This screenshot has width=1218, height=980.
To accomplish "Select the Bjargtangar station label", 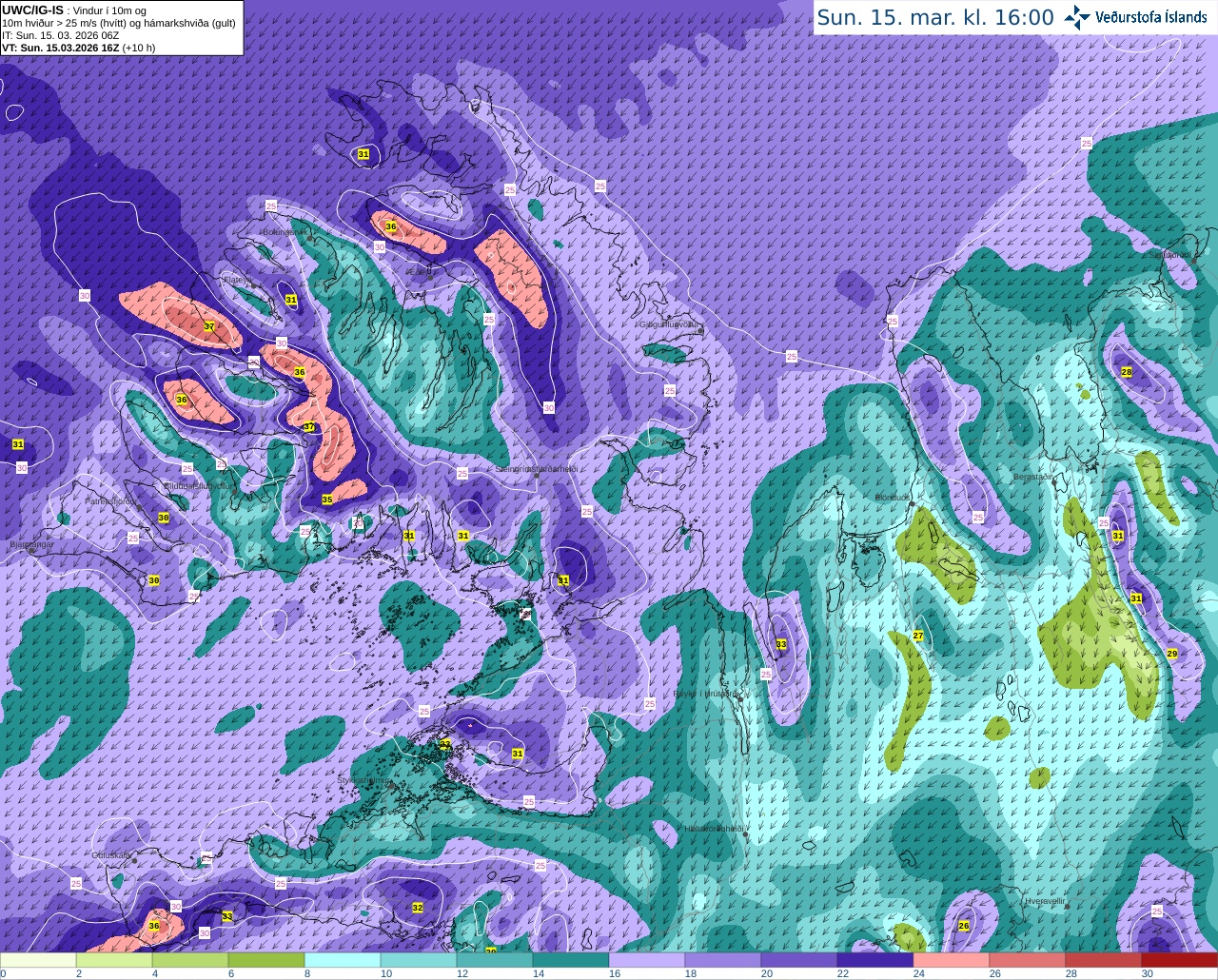I will coord(31,545).
